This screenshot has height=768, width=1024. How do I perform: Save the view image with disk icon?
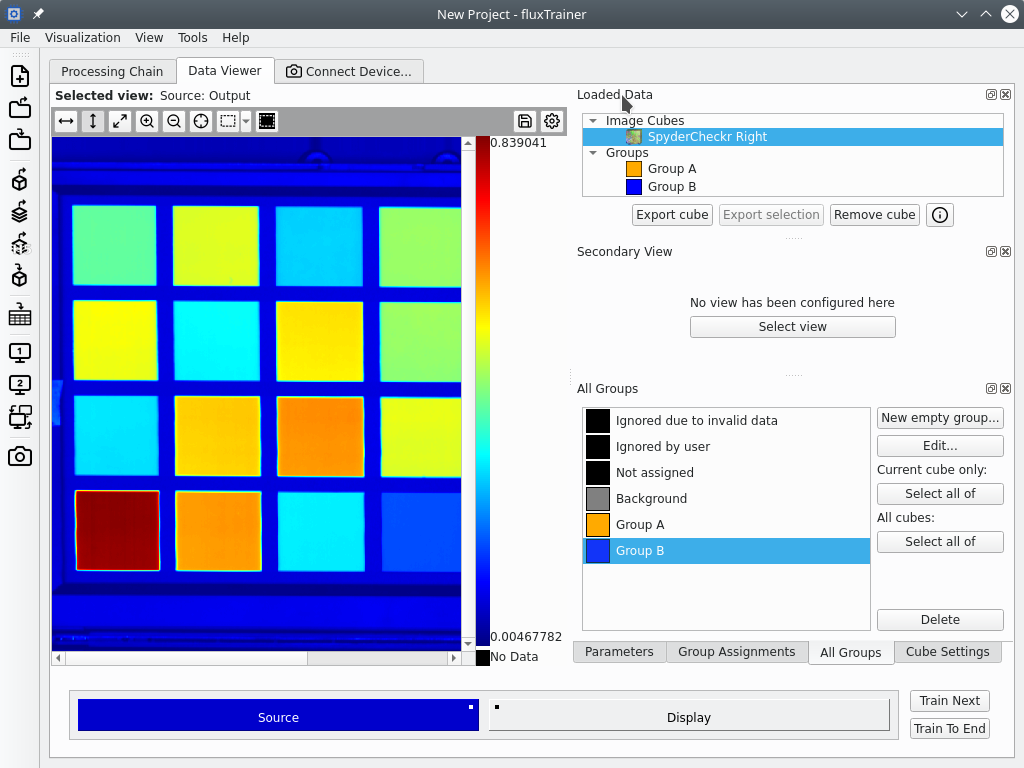(524, 121)
